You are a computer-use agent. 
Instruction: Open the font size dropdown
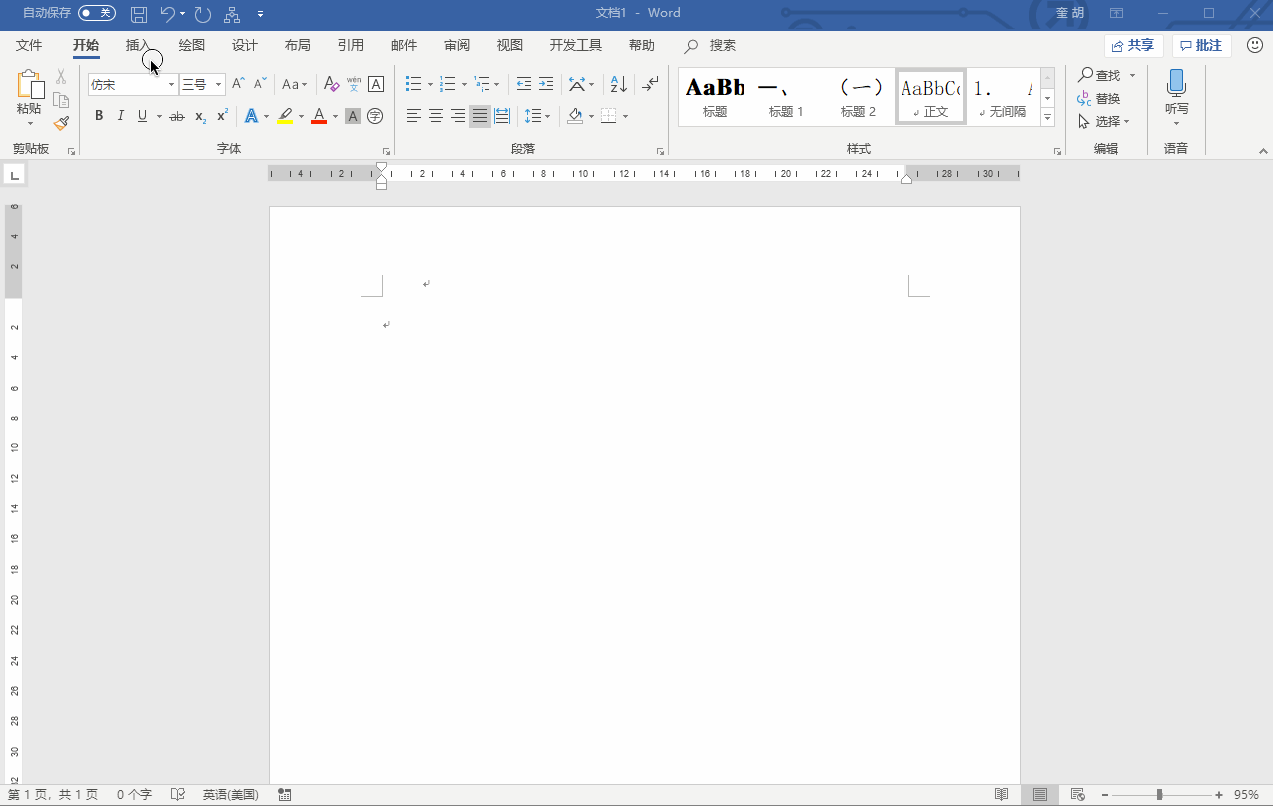(x=218, y=85)
